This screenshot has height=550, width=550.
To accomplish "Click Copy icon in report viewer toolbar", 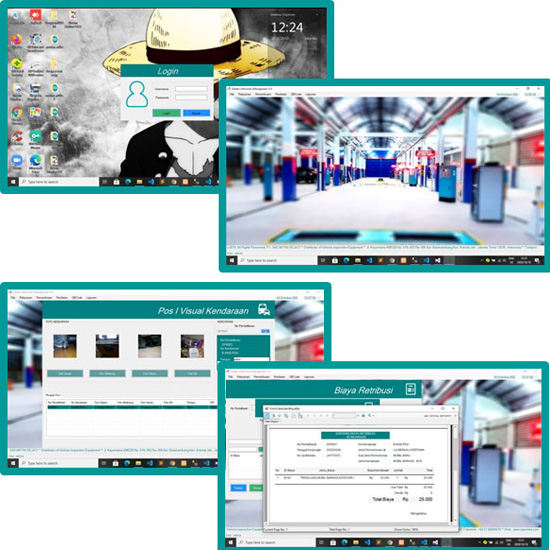I will tap(286, 415).
